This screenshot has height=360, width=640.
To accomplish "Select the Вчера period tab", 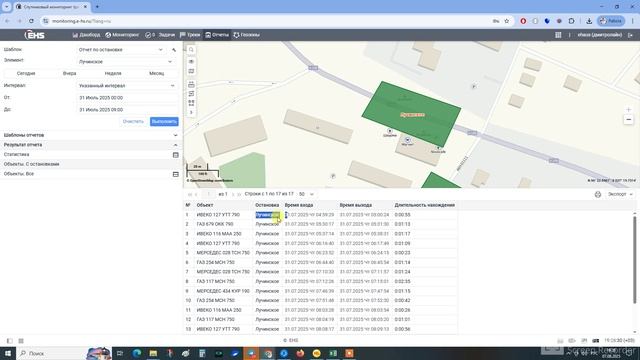I will 69,73.
